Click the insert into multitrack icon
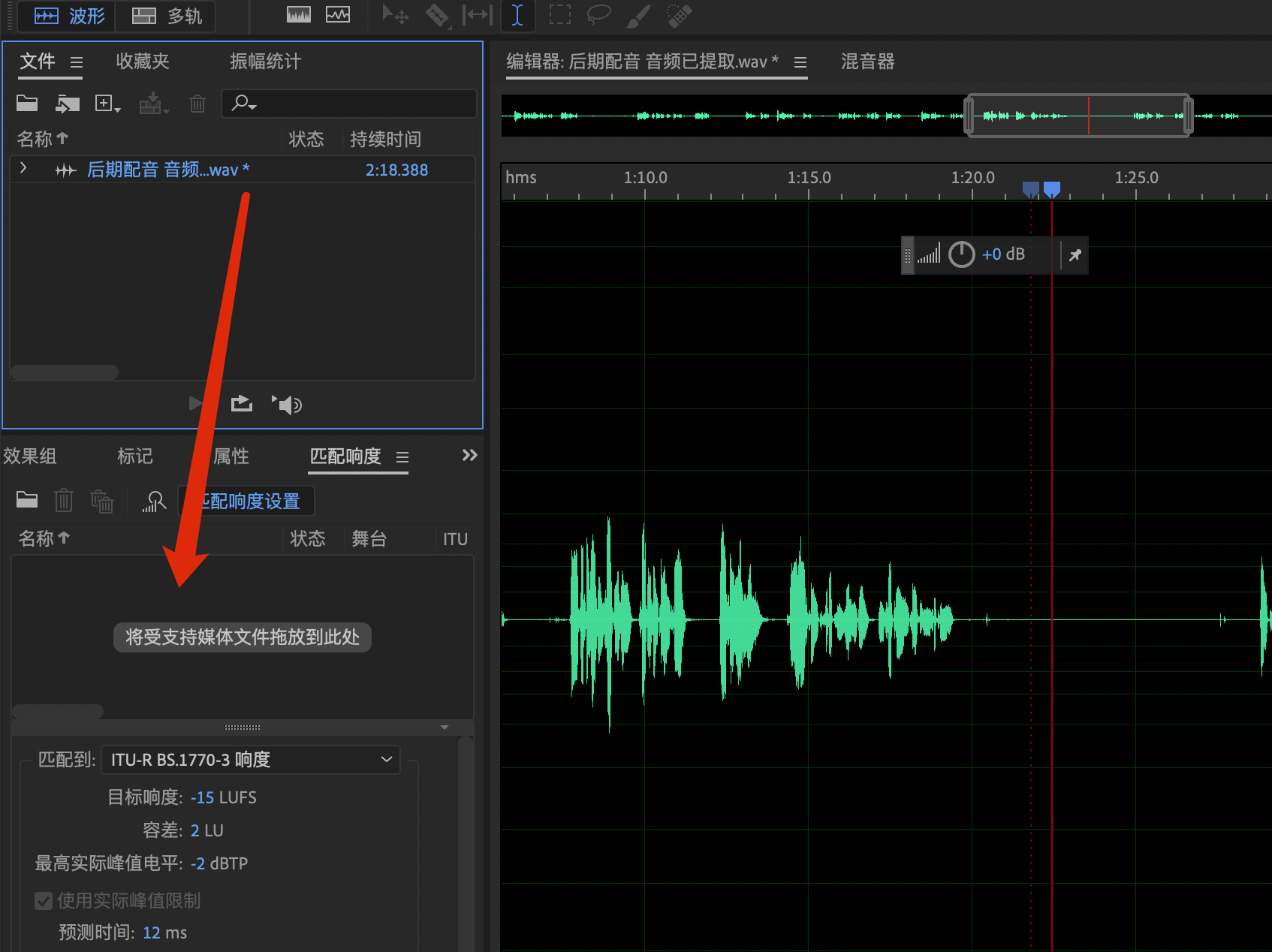The image size is (1272, 952). point(153,104)
